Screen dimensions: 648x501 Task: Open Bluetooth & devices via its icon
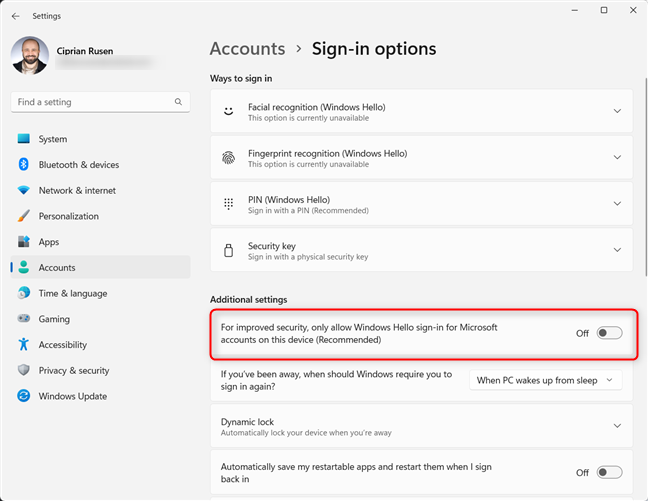(24, 165)
